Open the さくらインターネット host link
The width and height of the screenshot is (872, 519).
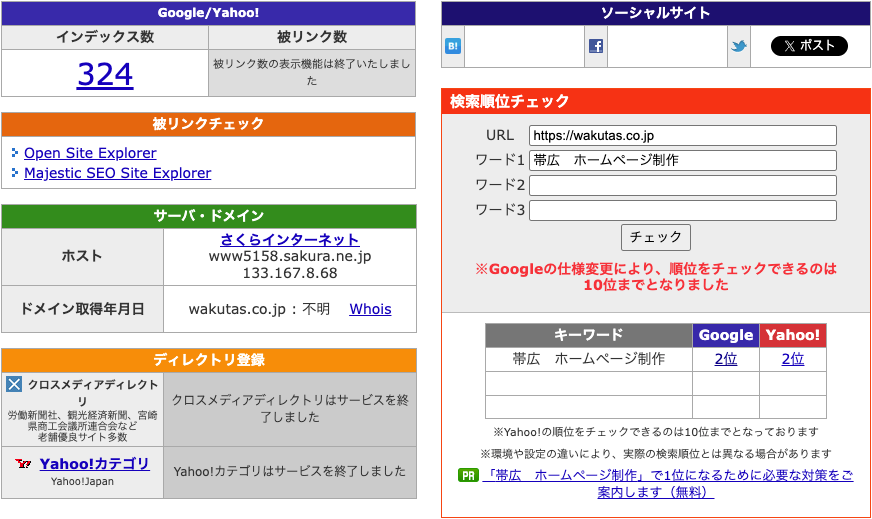[x=290, y=240]
